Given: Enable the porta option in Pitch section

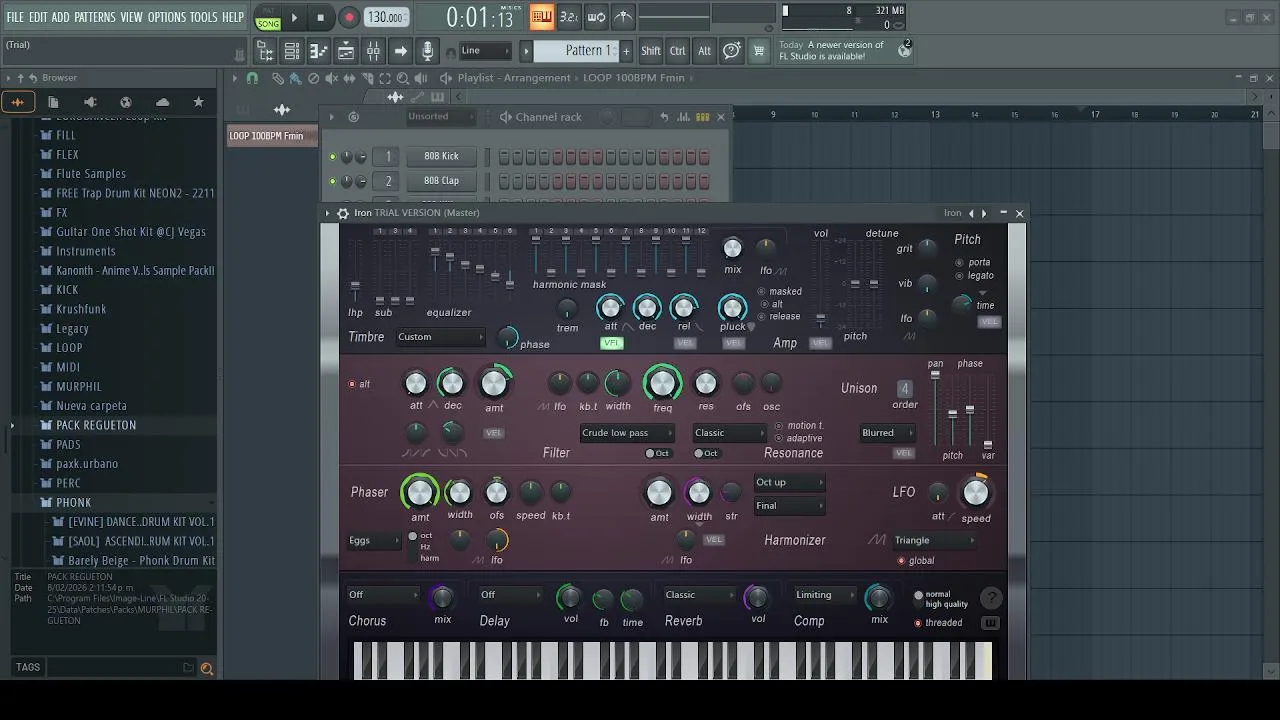Looking at the screenshot, I should 960,263.
